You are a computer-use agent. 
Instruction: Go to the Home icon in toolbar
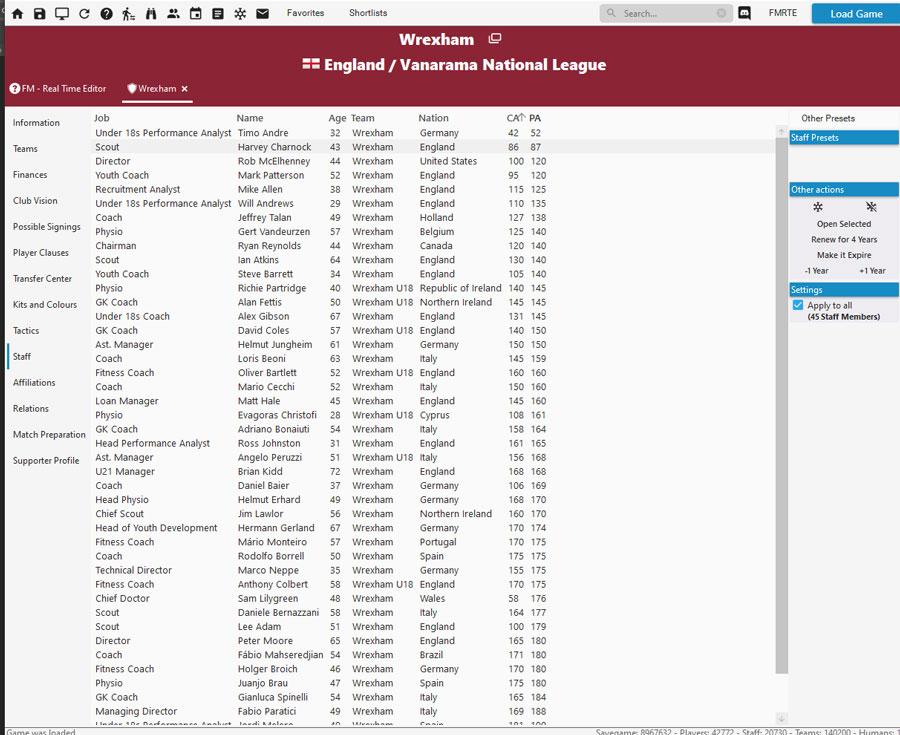click(x=17, y=13)
